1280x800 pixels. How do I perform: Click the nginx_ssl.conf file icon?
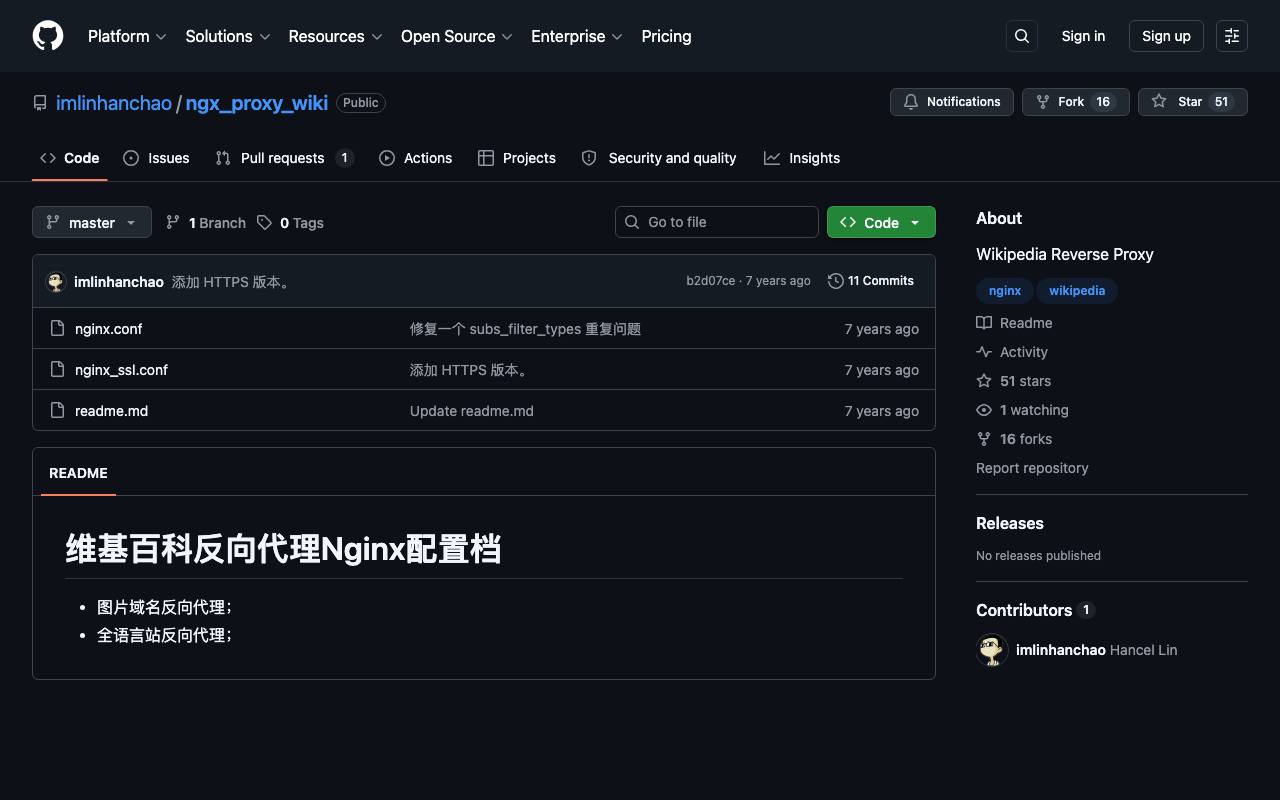click(58, 369)
